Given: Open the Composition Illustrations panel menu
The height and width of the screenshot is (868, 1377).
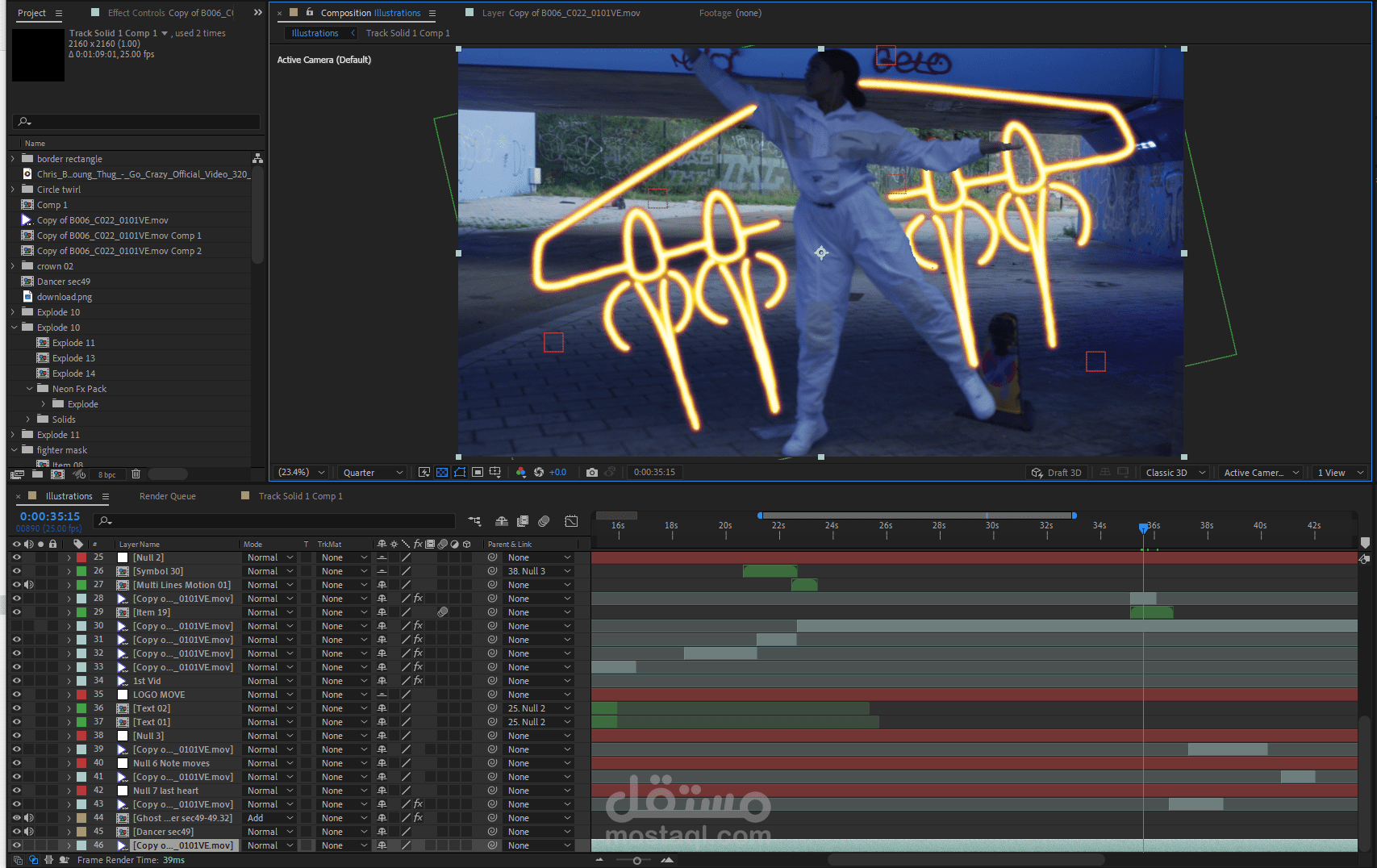Looking at the screenshot, I should pos(432,13).
